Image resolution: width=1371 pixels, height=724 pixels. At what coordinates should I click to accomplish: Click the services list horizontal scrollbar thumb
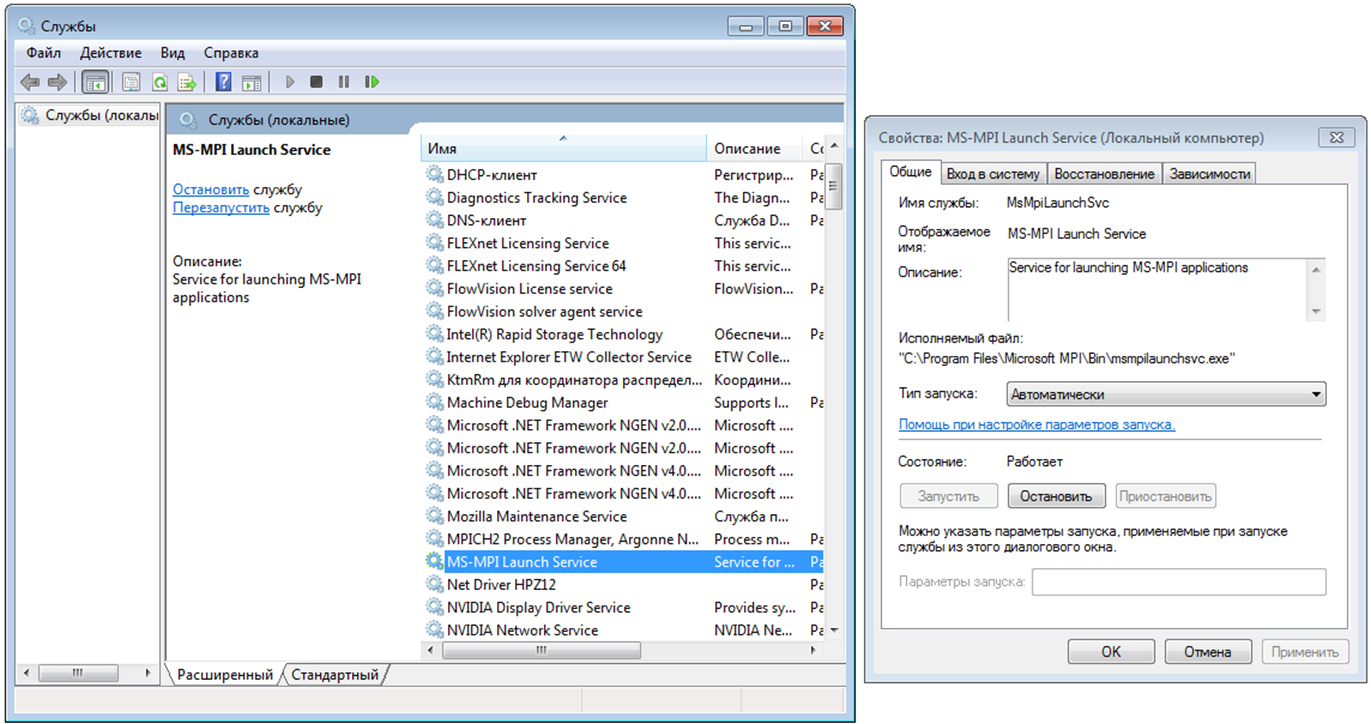(x=540, y=650)
